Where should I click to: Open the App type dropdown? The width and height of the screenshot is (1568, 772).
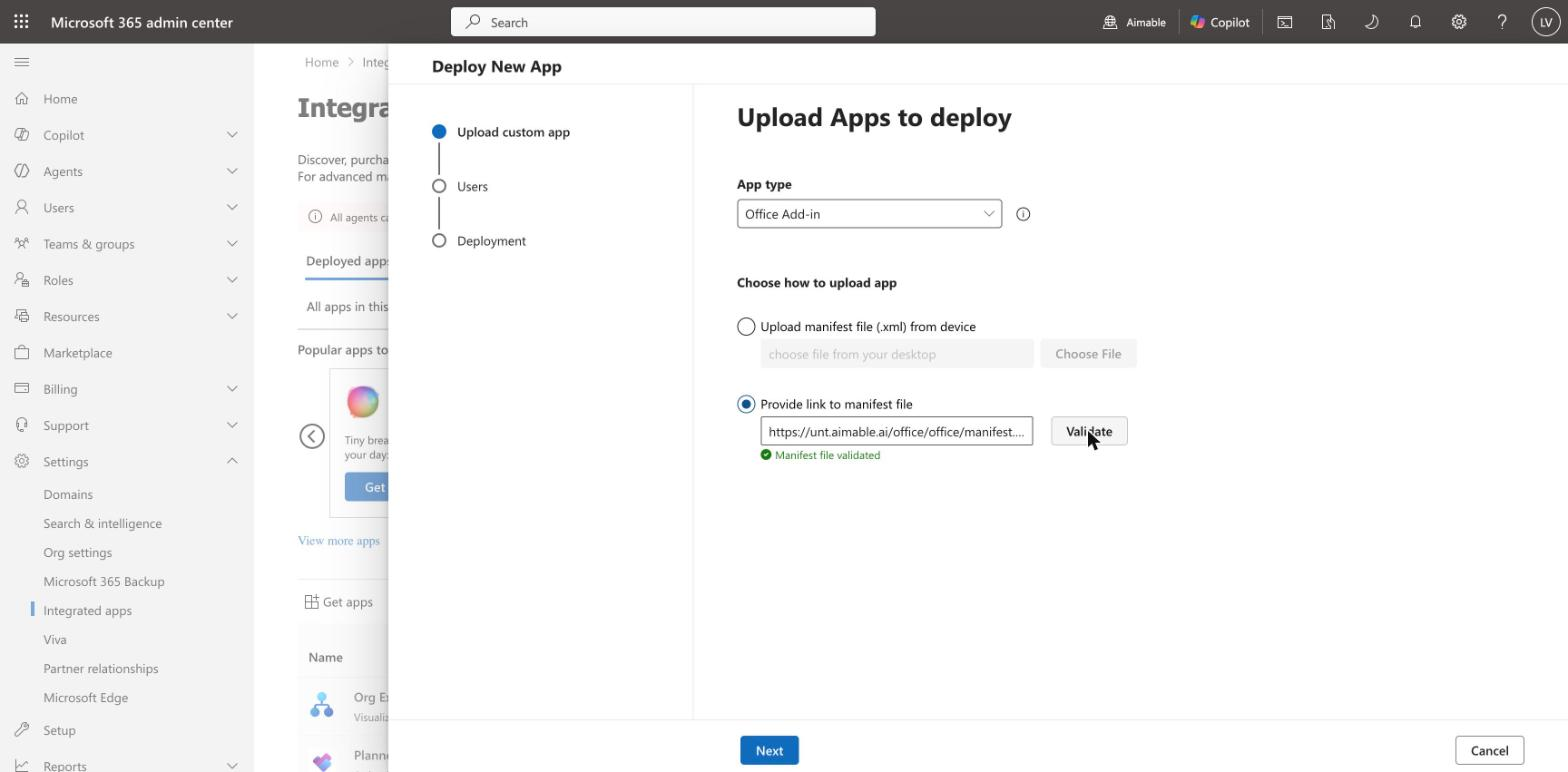click(869, 214)
